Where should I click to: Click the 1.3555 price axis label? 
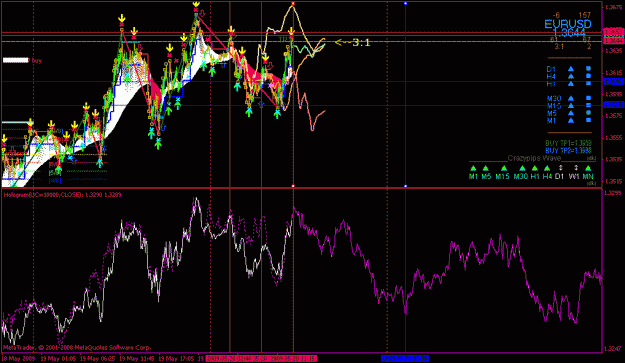(613, 137)
